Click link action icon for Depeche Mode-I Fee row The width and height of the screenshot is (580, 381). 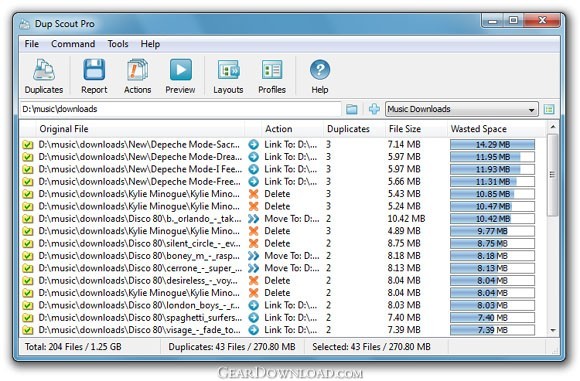tap(253, 169)
